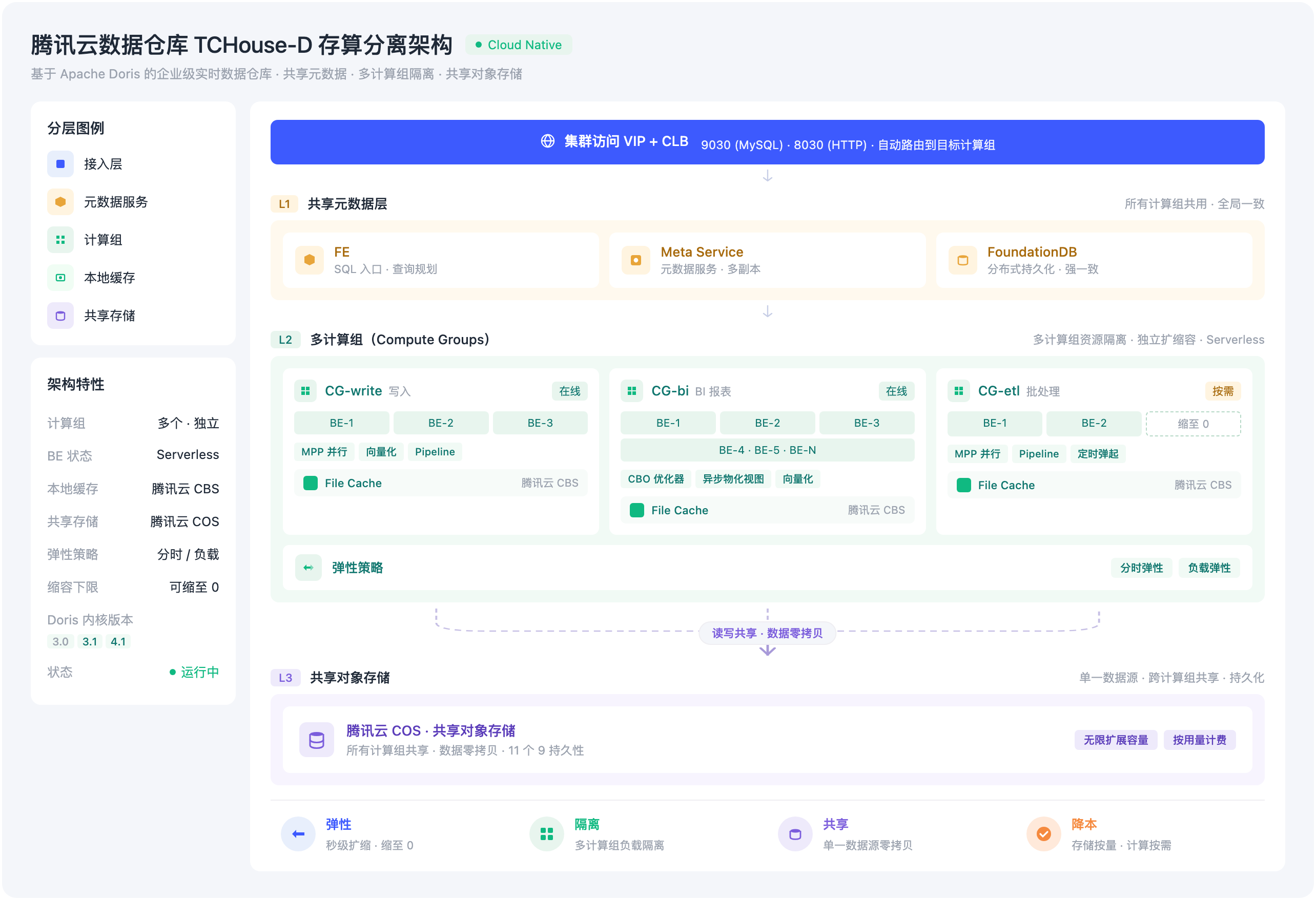
Task: Click the green File Cache square in CG-write
Action: [311, 484]
